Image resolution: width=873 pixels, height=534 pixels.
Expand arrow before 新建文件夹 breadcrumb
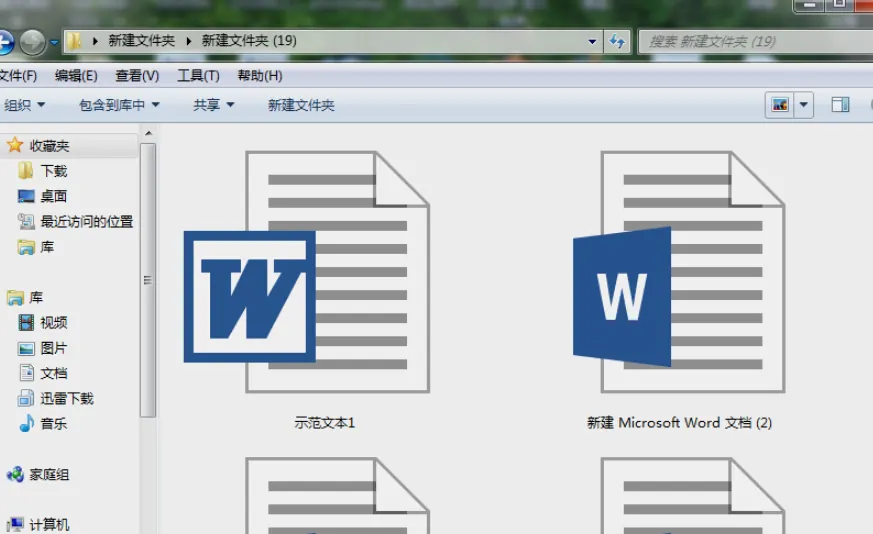tap(95, 41)
